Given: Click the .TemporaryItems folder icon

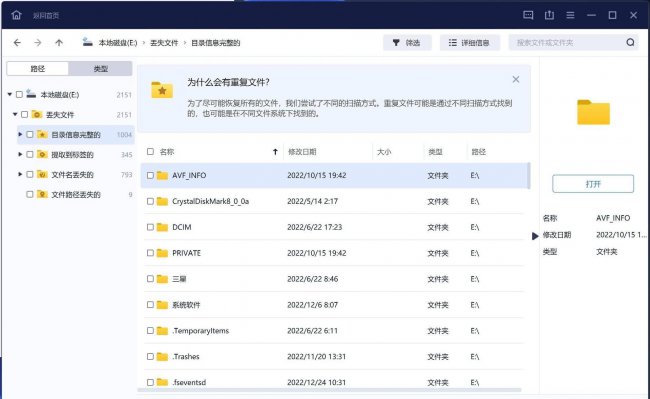Looking at the screenshot, I should [x=162, y=331].
